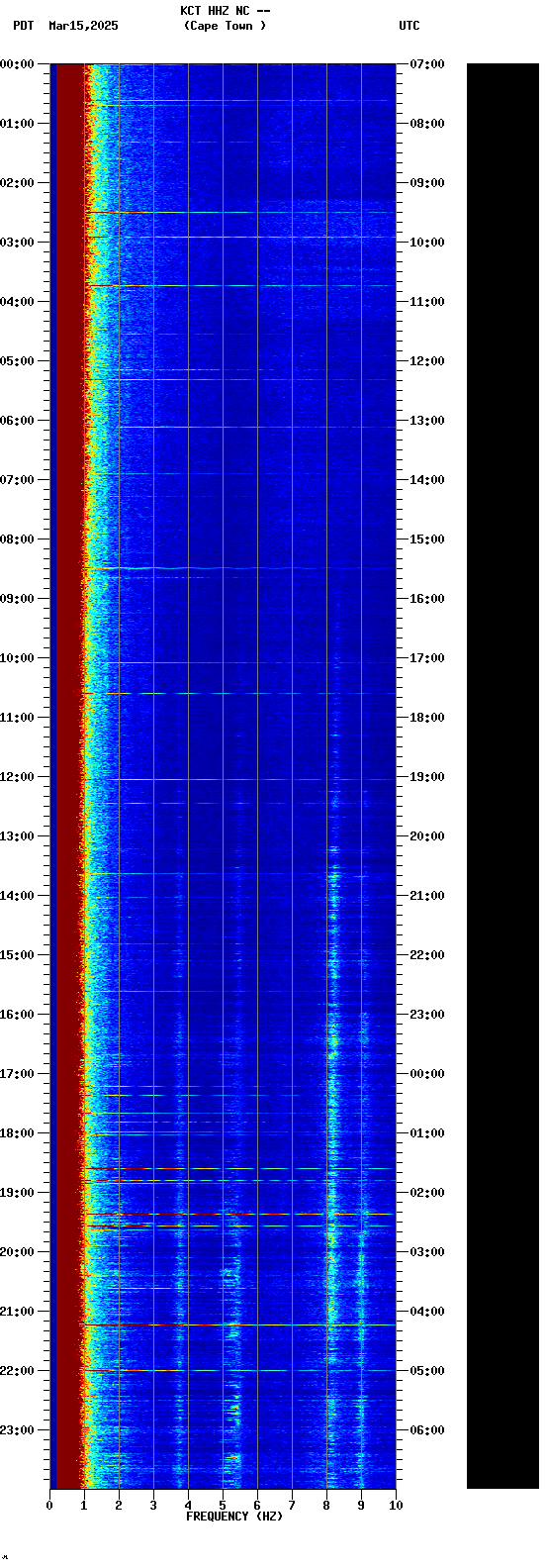Click the 23:00 label on the PDT axis
Screen dimensions: 546x1568
(17, 1430)
